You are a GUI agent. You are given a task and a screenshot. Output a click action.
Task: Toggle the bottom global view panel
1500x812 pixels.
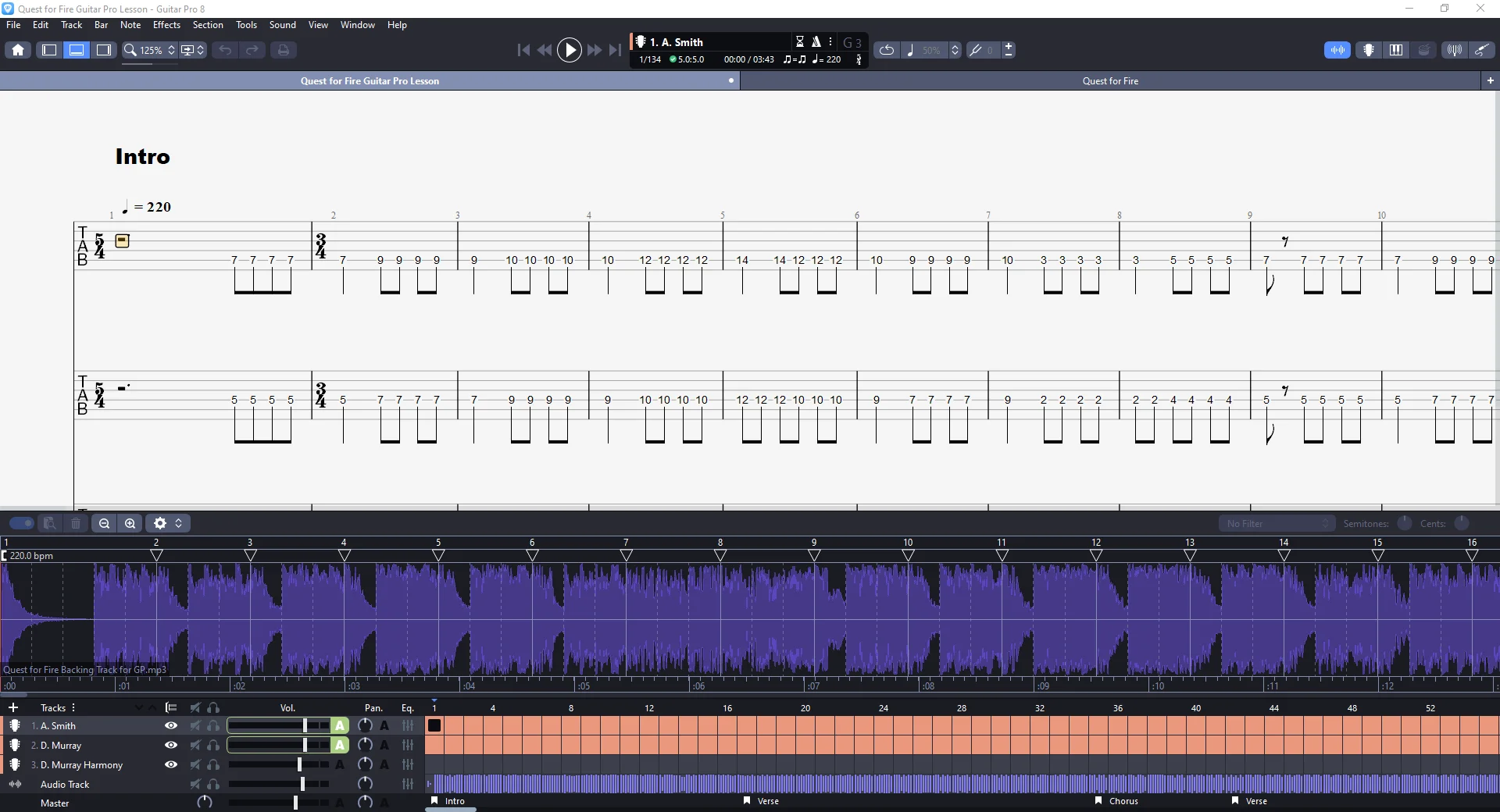(77, 50)
